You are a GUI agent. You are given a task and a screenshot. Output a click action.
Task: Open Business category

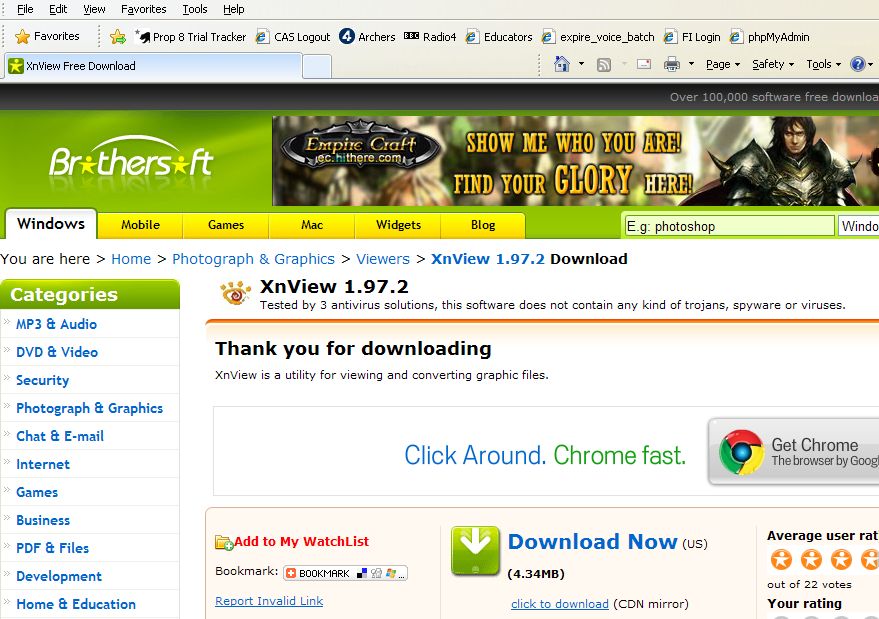pos(43,520)
